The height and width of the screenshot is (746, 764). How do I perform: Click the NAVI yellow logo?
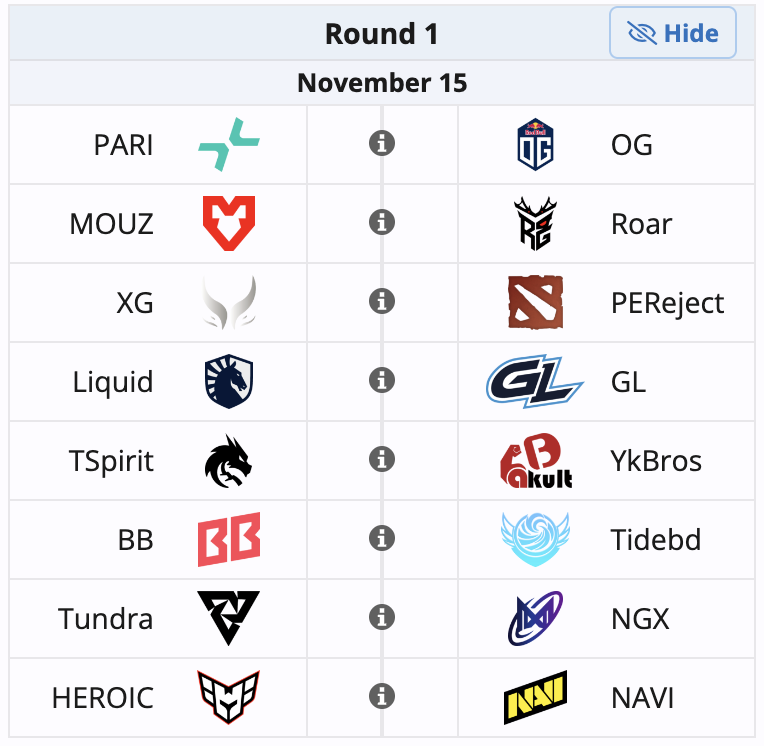(x=535, y=697)
